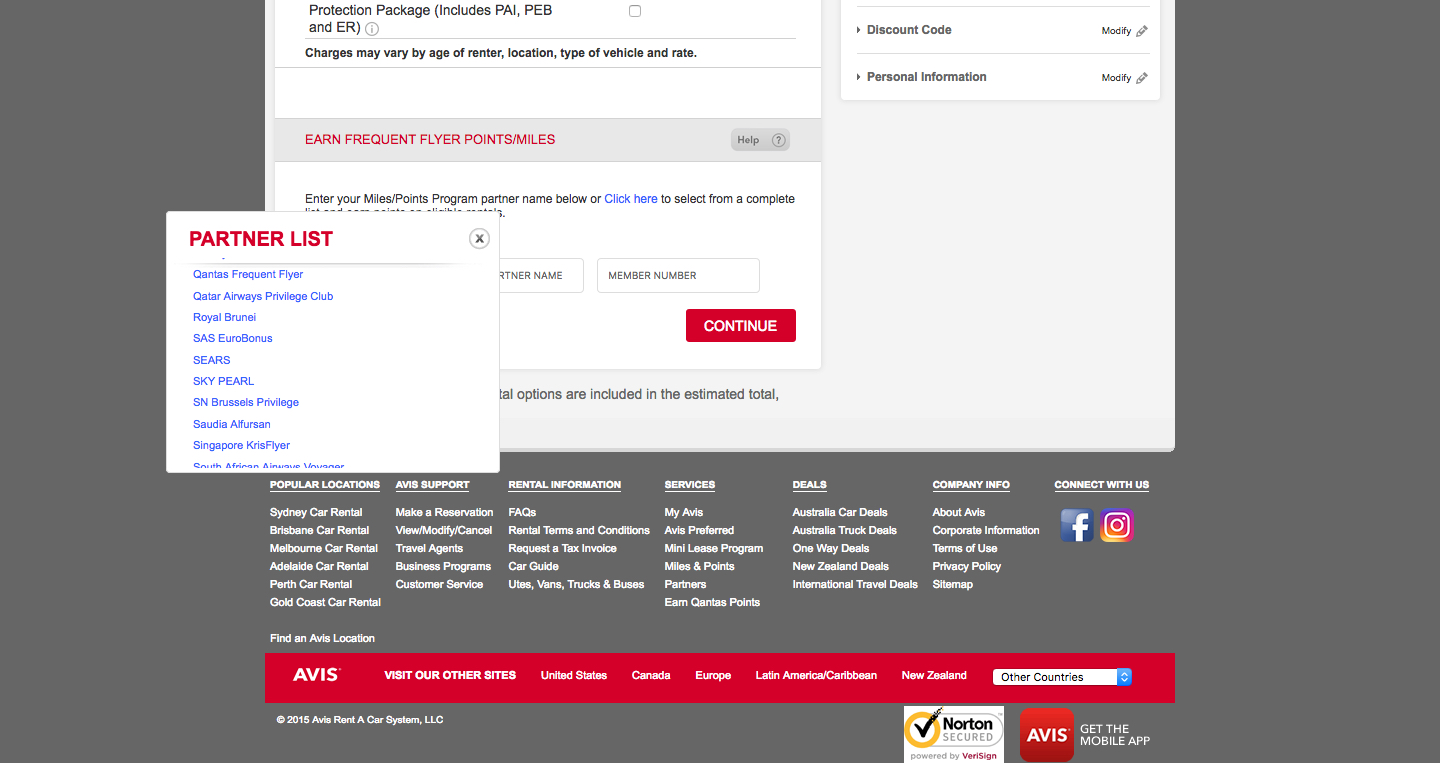Open Mini Lease Program link
Image resolution: width=1440 pixels, height=763 pixels.
click(714, 548)
